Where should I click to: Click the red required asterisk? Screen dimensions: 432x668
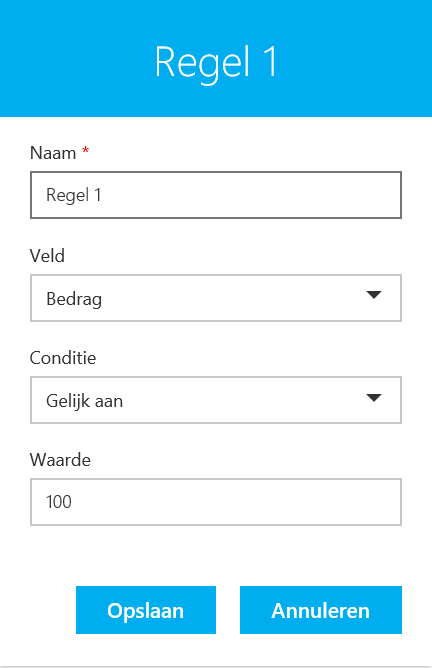[86, 150]
